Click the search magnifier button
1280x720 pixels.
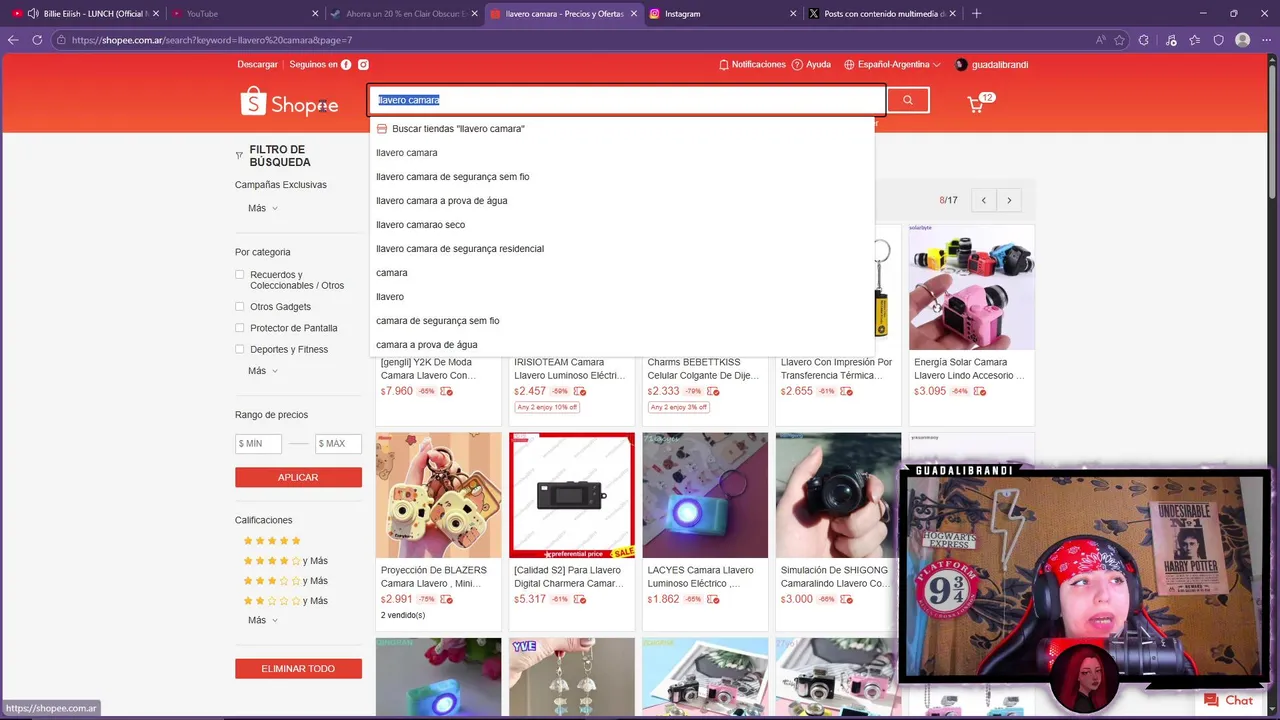[908, 100]
